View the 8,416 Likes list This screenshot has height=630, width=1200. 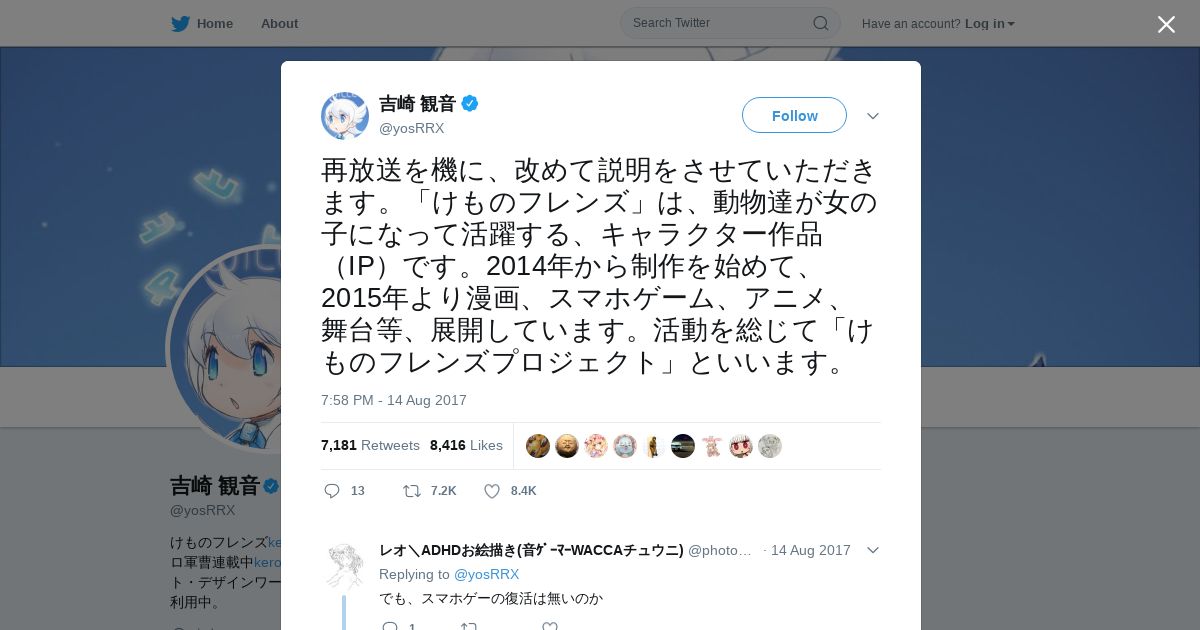(x=466, y=445)
